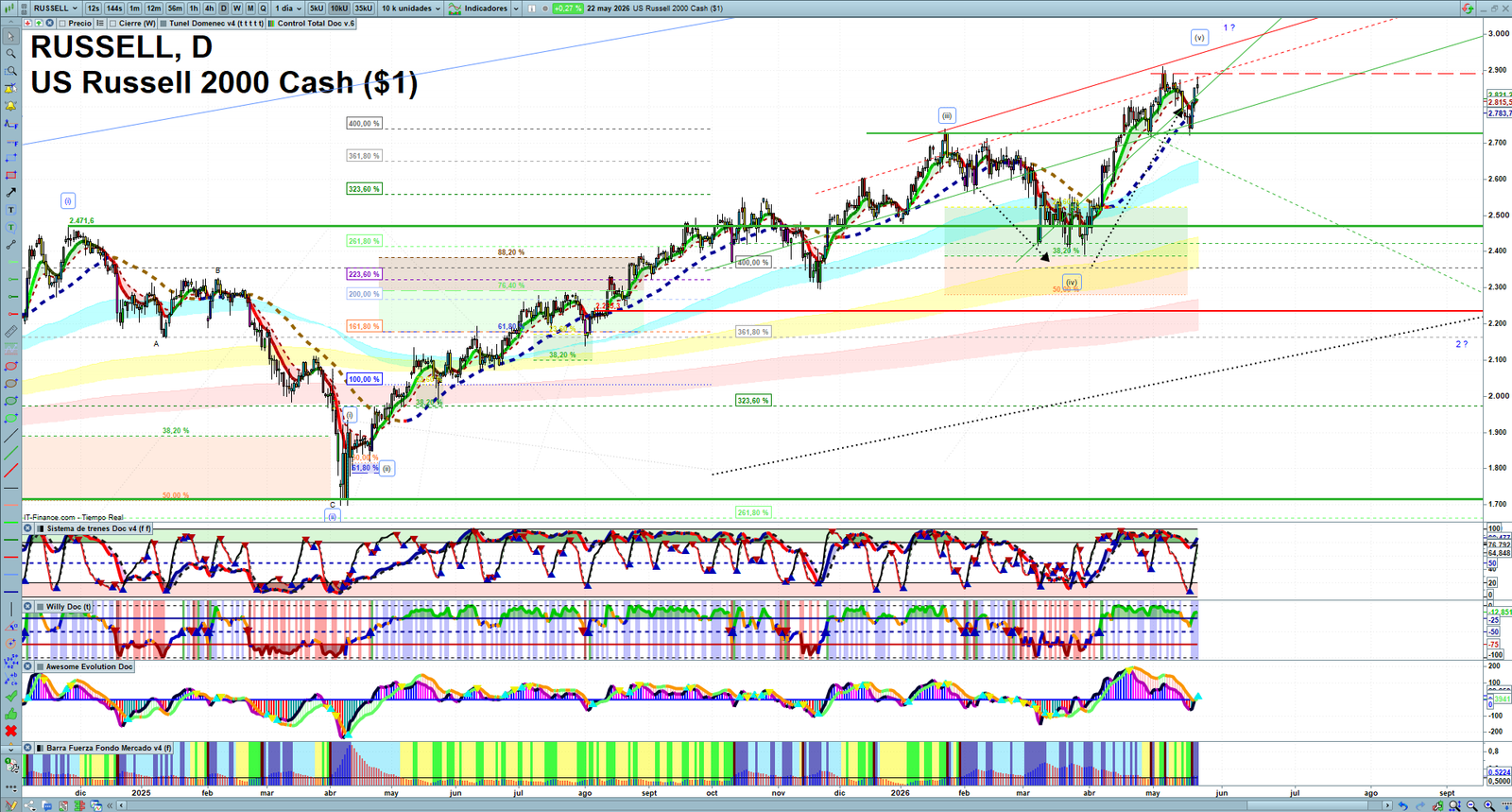Screen dimensions: 1512x812
Task: Choose the green ellipse drawing tool
Action: click(10, 401)
